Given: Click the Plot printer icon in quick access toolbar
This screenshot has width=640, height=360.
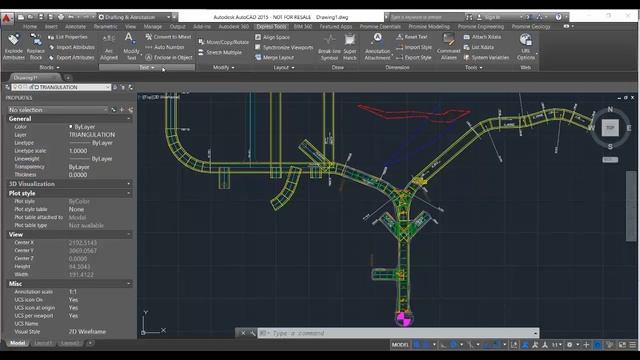Looking at the screenshot, I should coord(61,17).
